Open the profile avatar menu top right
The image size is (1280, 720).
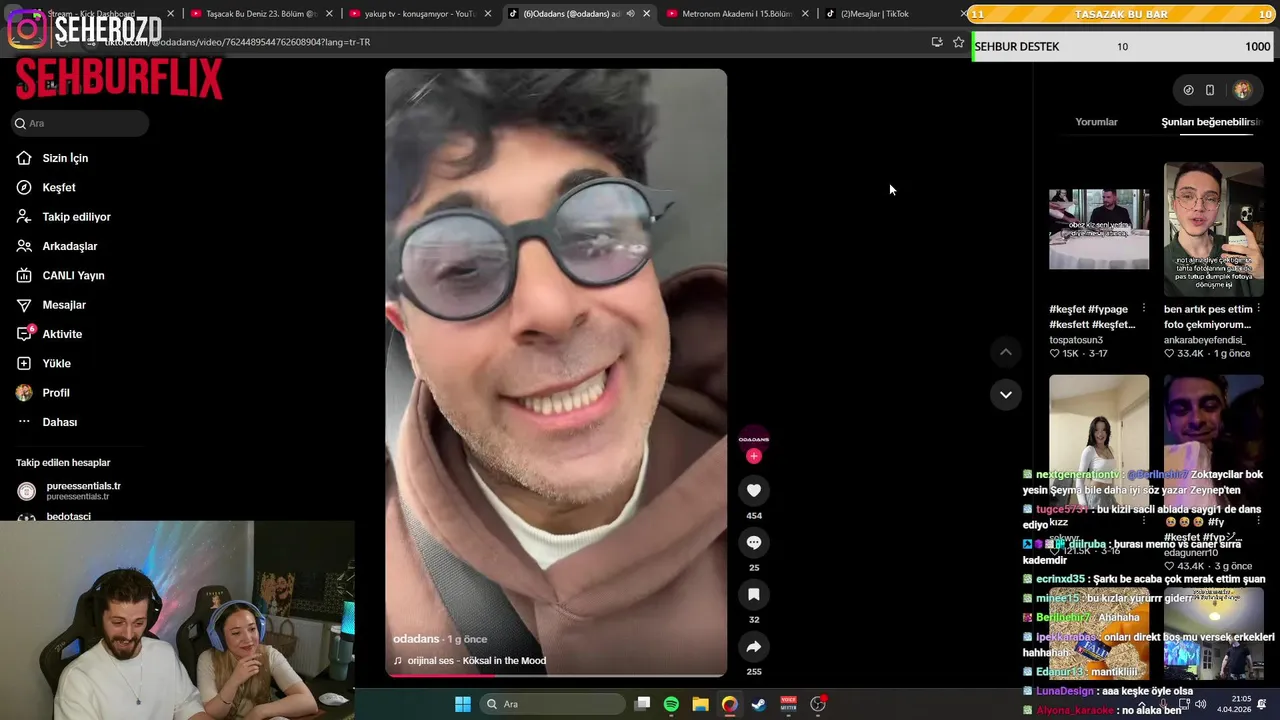[1242, 90]
